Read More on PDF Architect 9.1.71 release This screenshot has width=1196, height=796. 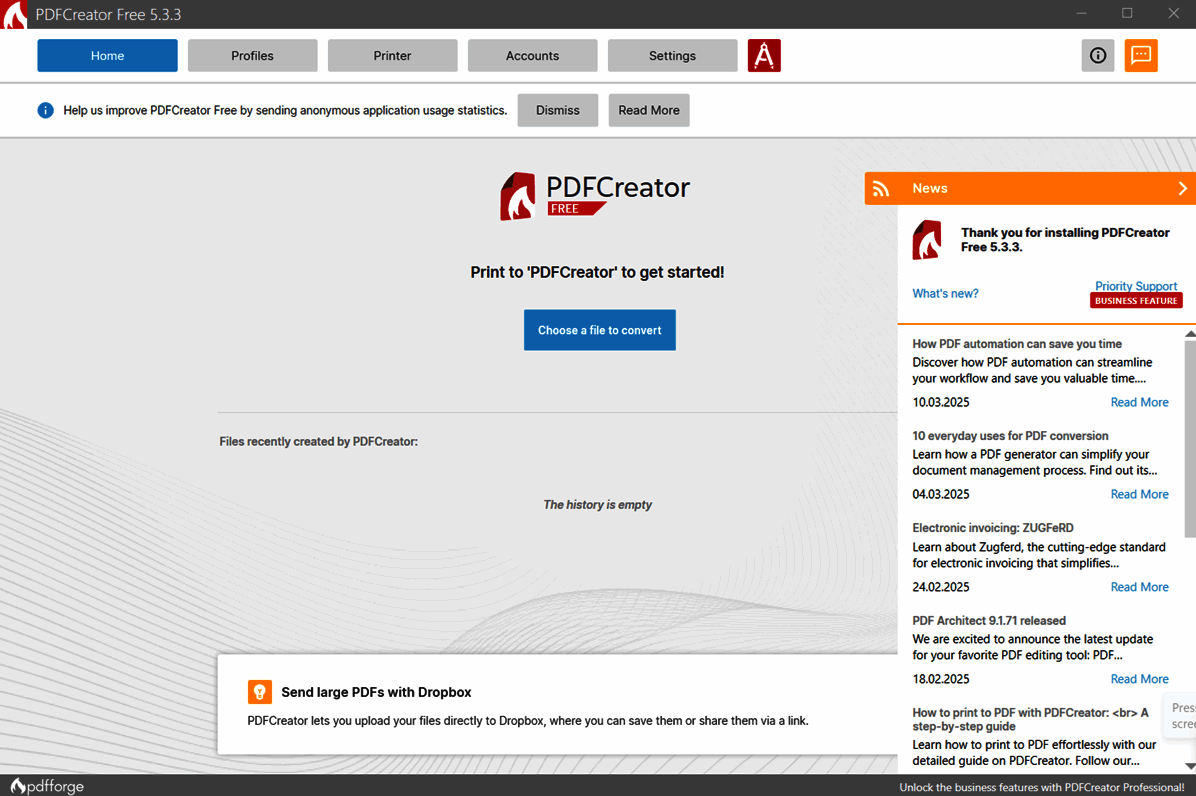(x=1140, y=679)
